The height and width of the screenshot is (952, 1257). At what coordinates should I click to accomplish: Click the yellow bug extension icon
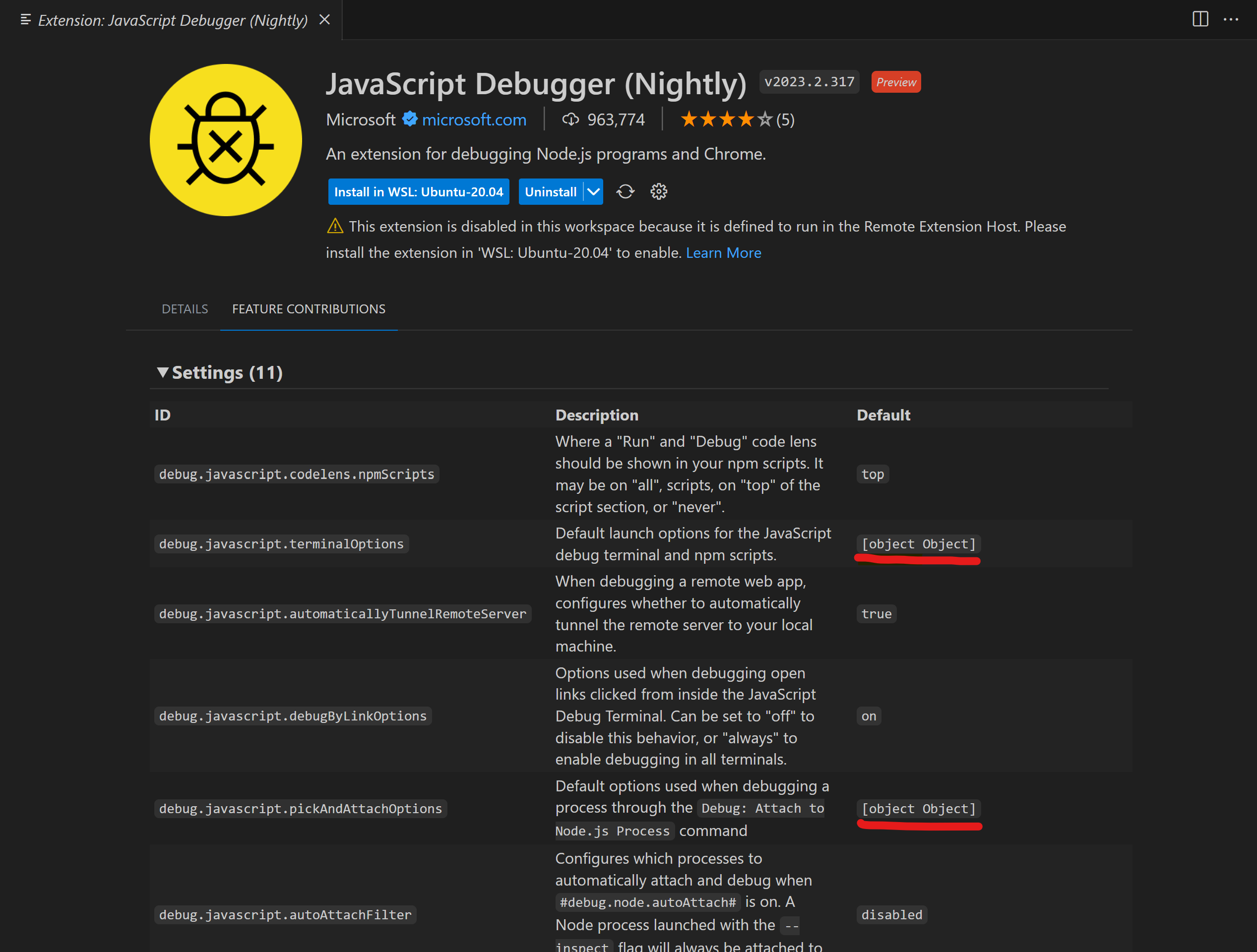(226, 140)
